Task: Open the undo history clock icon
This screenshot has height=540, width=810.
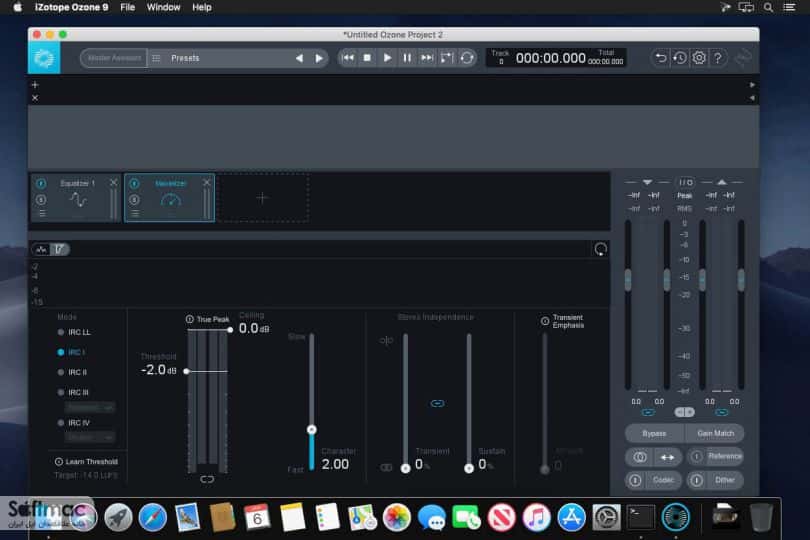Action: tap(680, 58)
